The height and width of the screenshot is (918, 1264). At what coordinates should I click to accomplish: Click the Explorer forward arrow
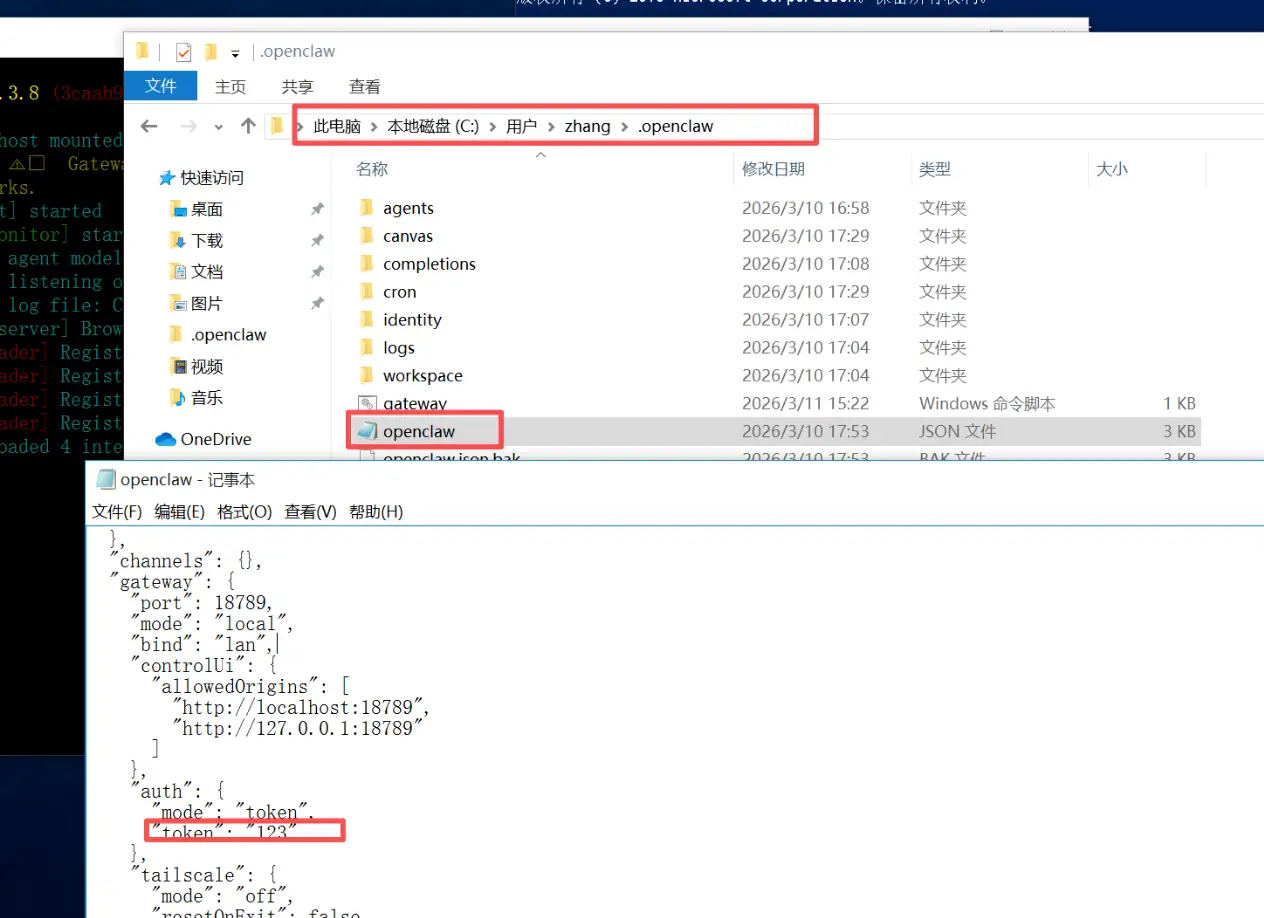coord(188,126)
